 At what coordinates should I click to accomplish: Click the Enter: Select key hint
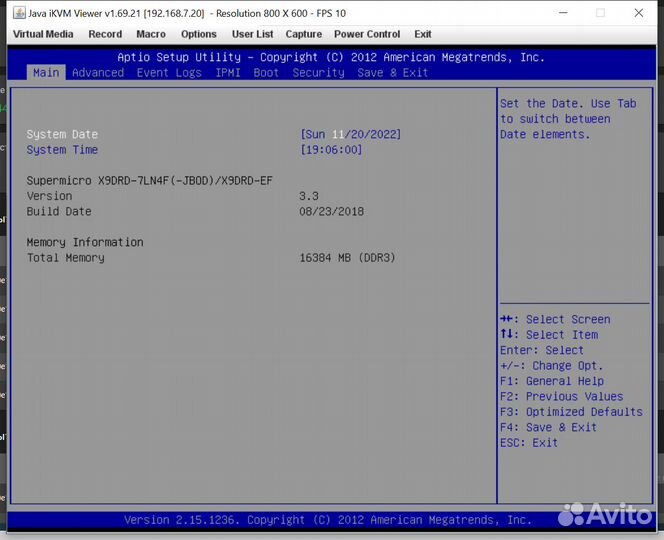542,350
